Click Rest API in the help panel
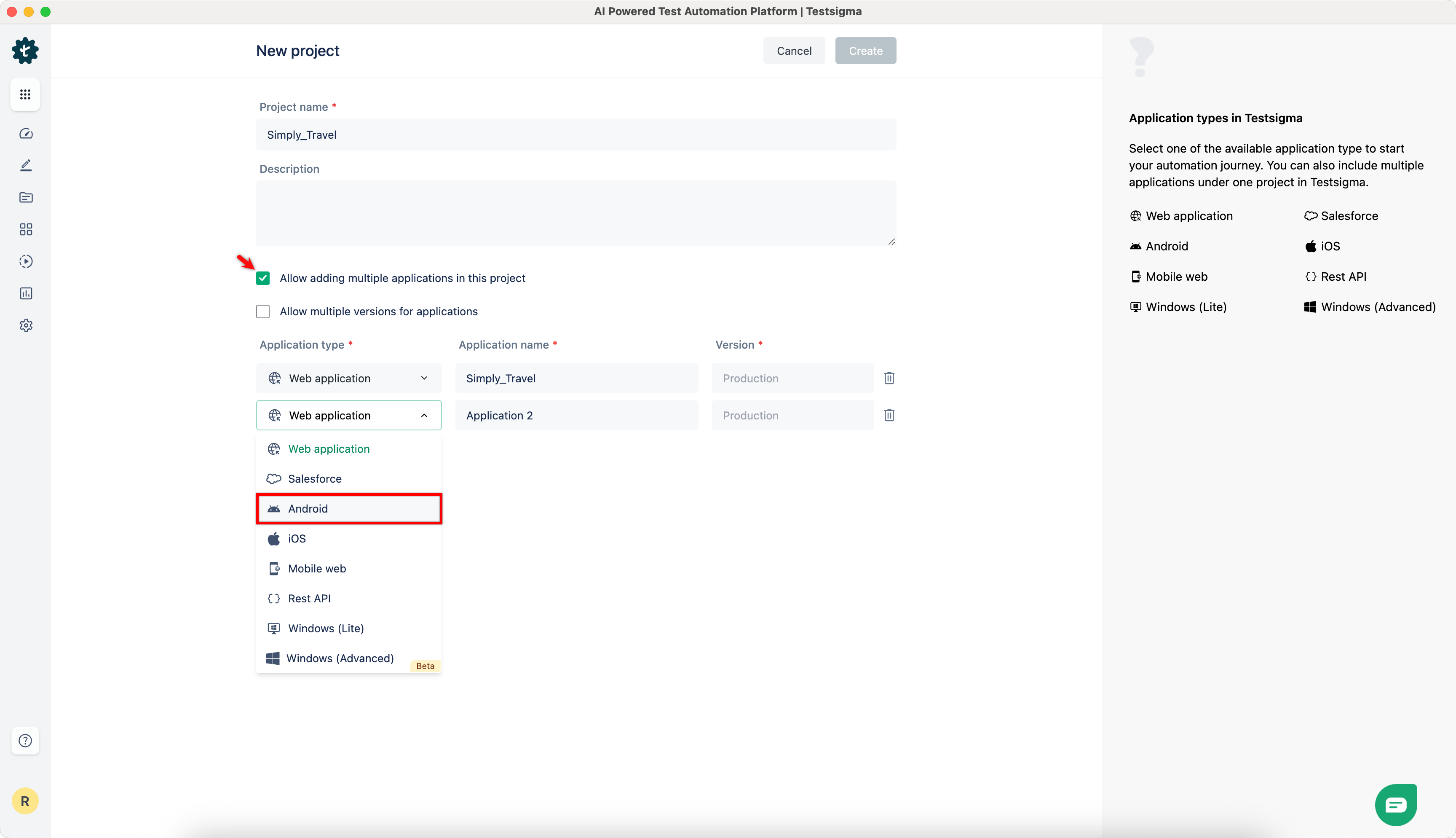The width and height of the screenshot is (1456, 838). click(1335, 277)
